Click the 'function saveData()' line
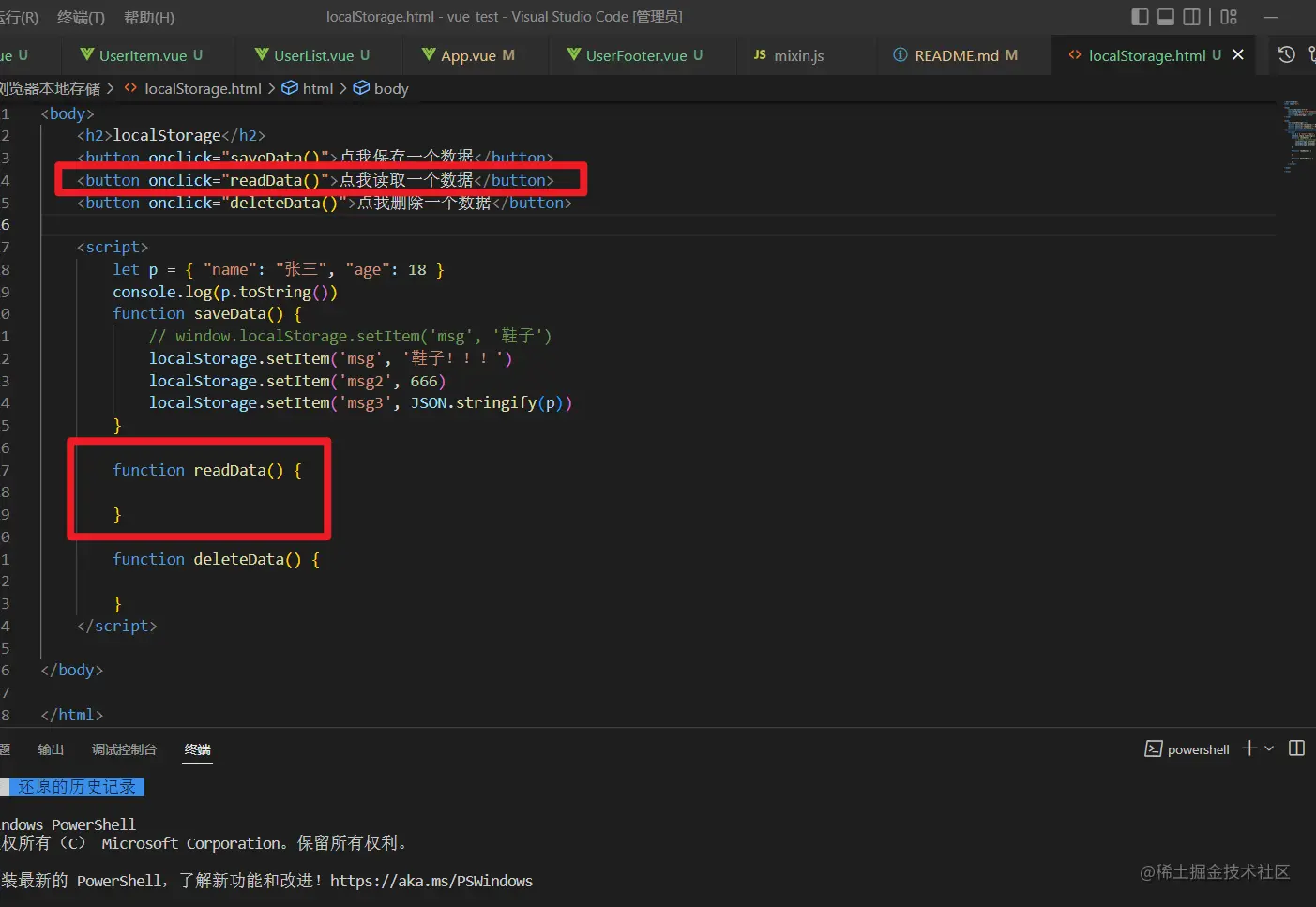Screen dimensions: 1316x907 click(x=207, y=313)
